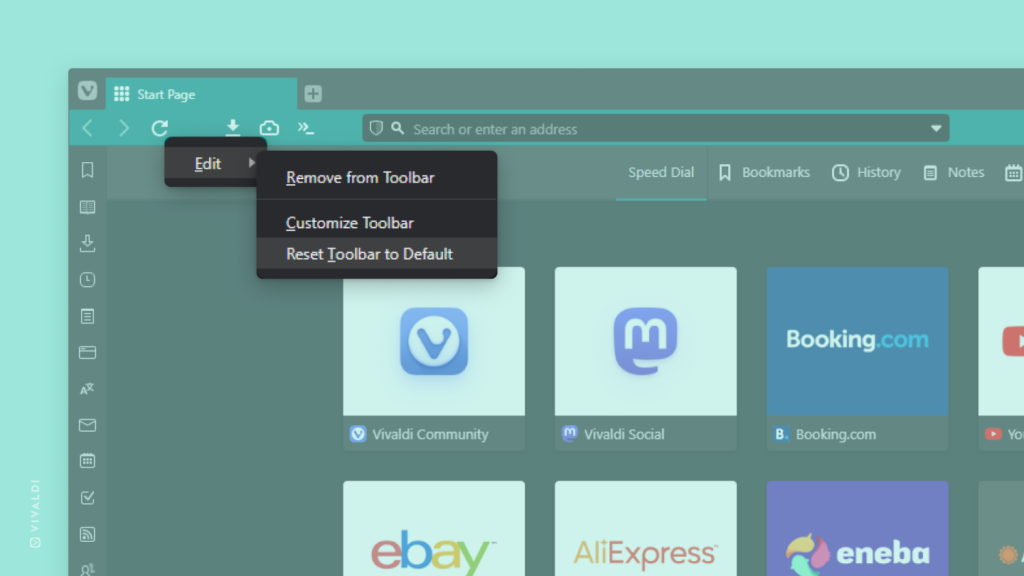Image resolution: width=1024 pixels, height=576 pixels.
Task: Open the Vivaldi main menu button
Action: [87, 91]
